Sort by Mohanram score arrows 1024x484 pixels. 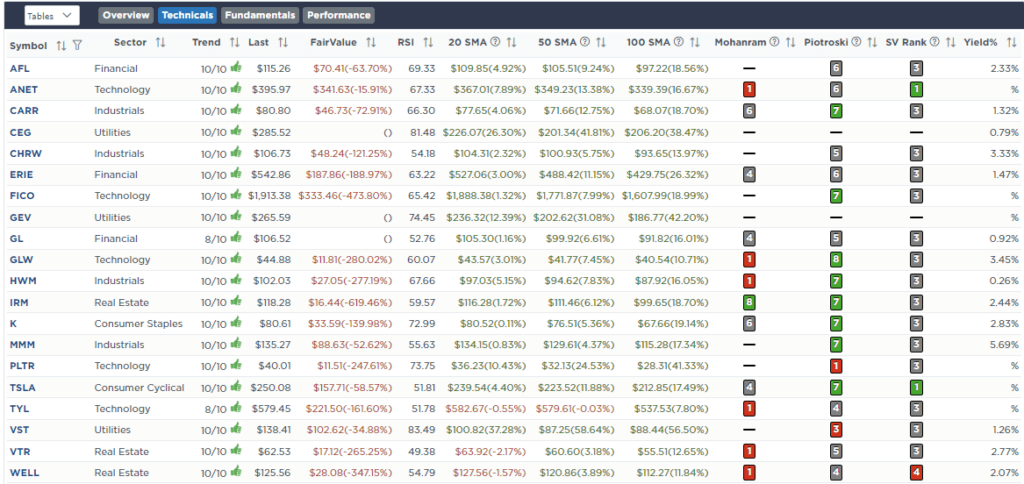click(790, 42)
